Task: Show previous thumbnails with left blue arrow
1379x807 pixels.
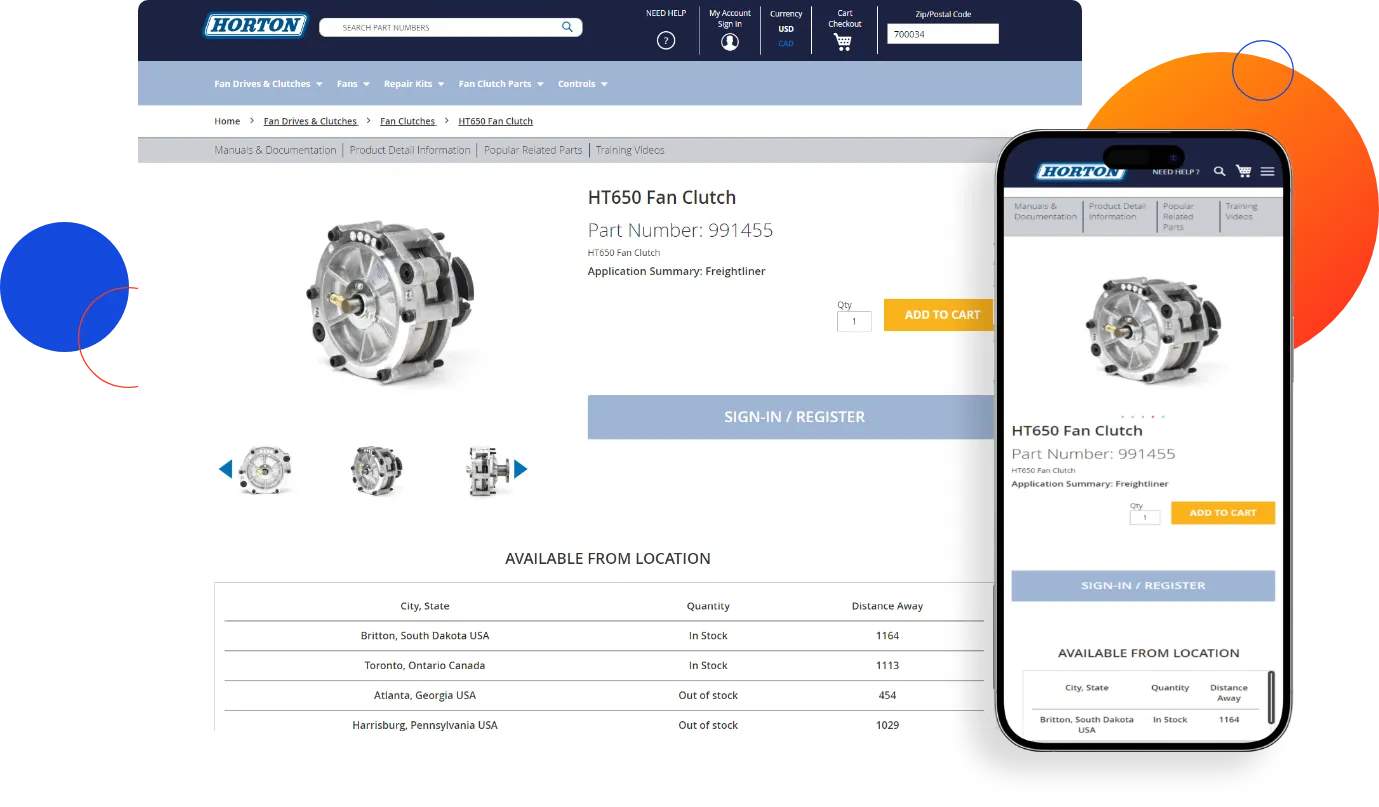Action: [225, 469]
